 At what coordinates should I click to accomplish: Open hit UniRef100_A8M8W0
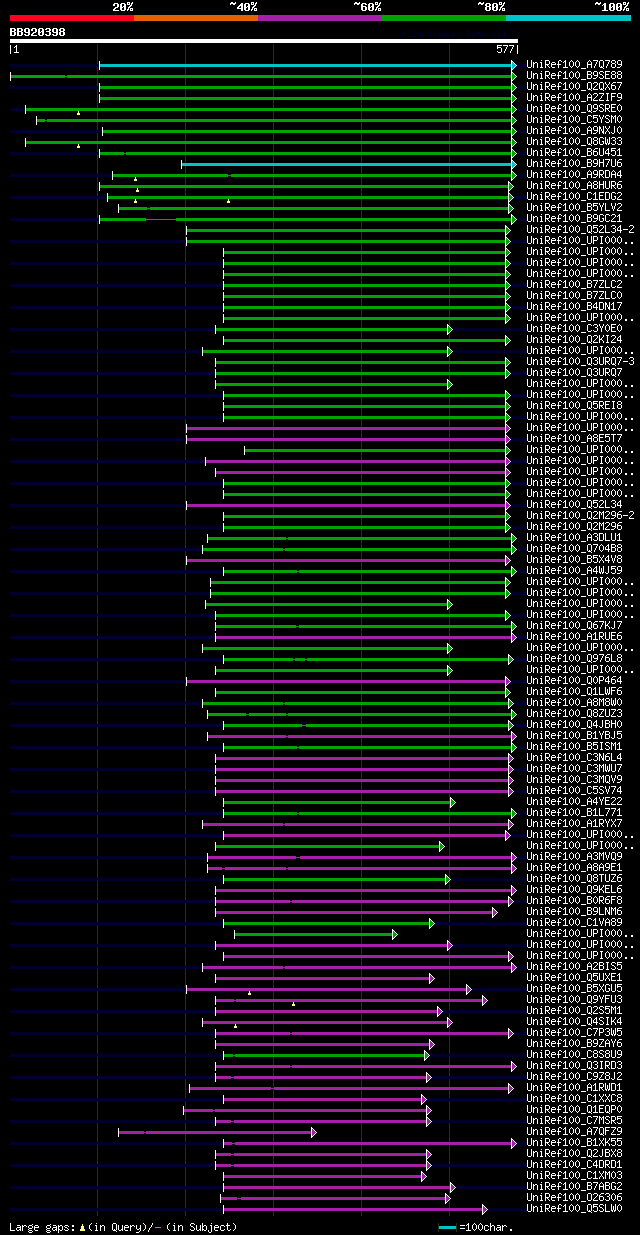(574, 703)
